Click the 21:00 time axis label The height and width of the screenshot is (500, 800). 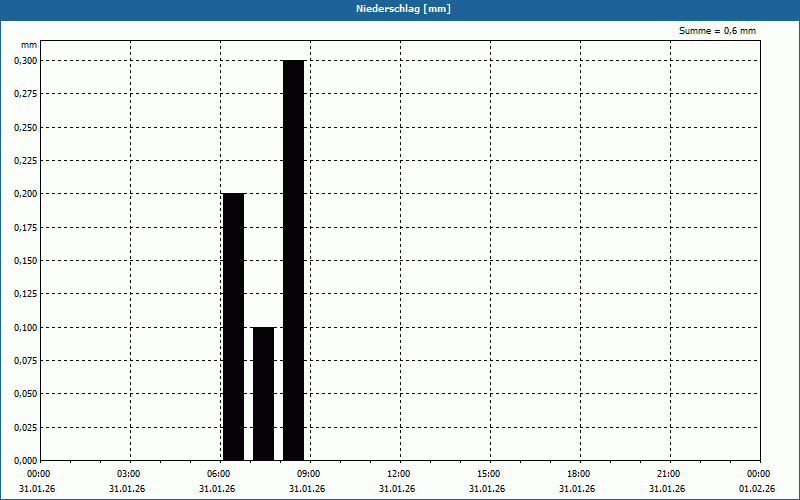click(668, 474)
